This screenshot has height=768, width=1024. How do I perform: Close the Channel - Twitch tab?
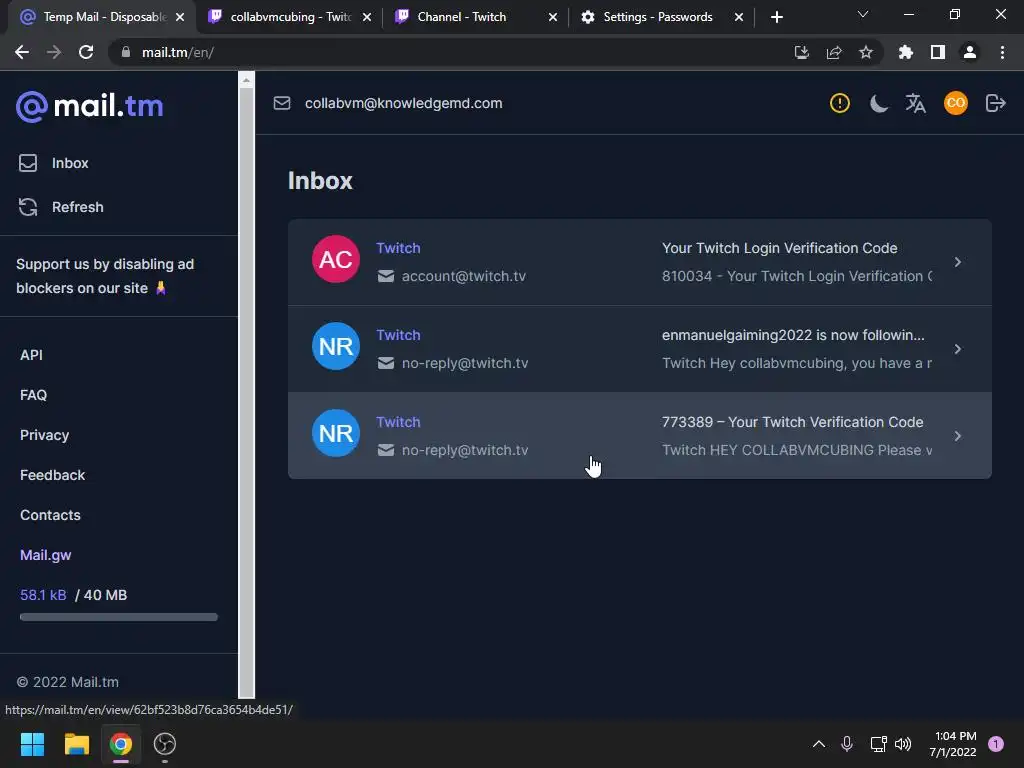pos(553,17)
